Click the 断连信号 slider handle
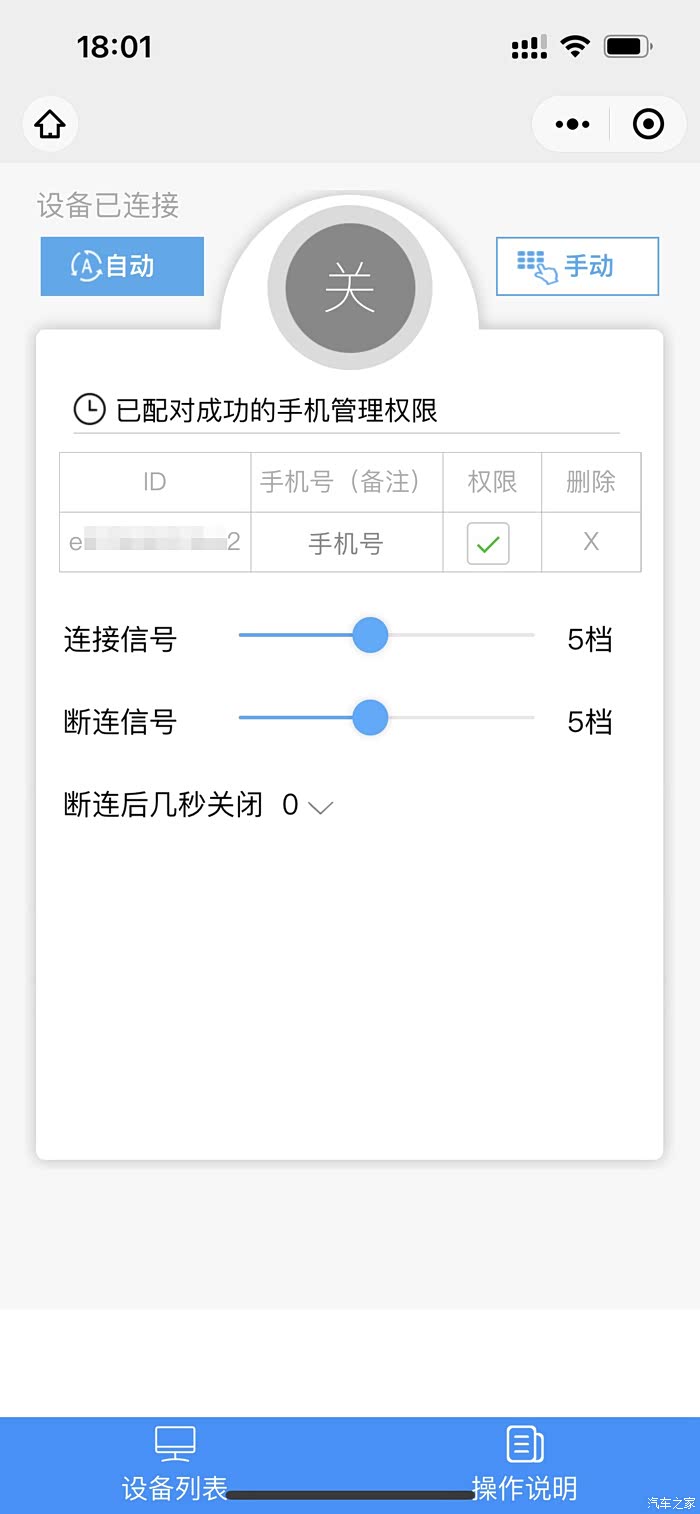Viewport: 700px width, 1514px height. coord(370,718)
